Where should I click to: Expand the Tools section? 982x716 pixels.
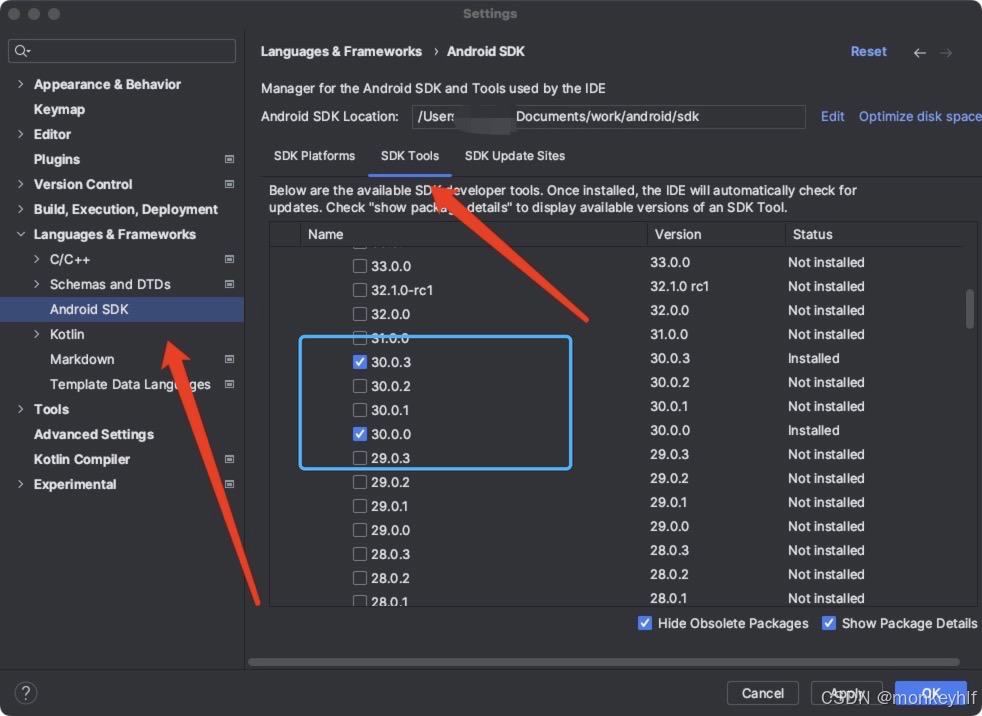point(21,409)
